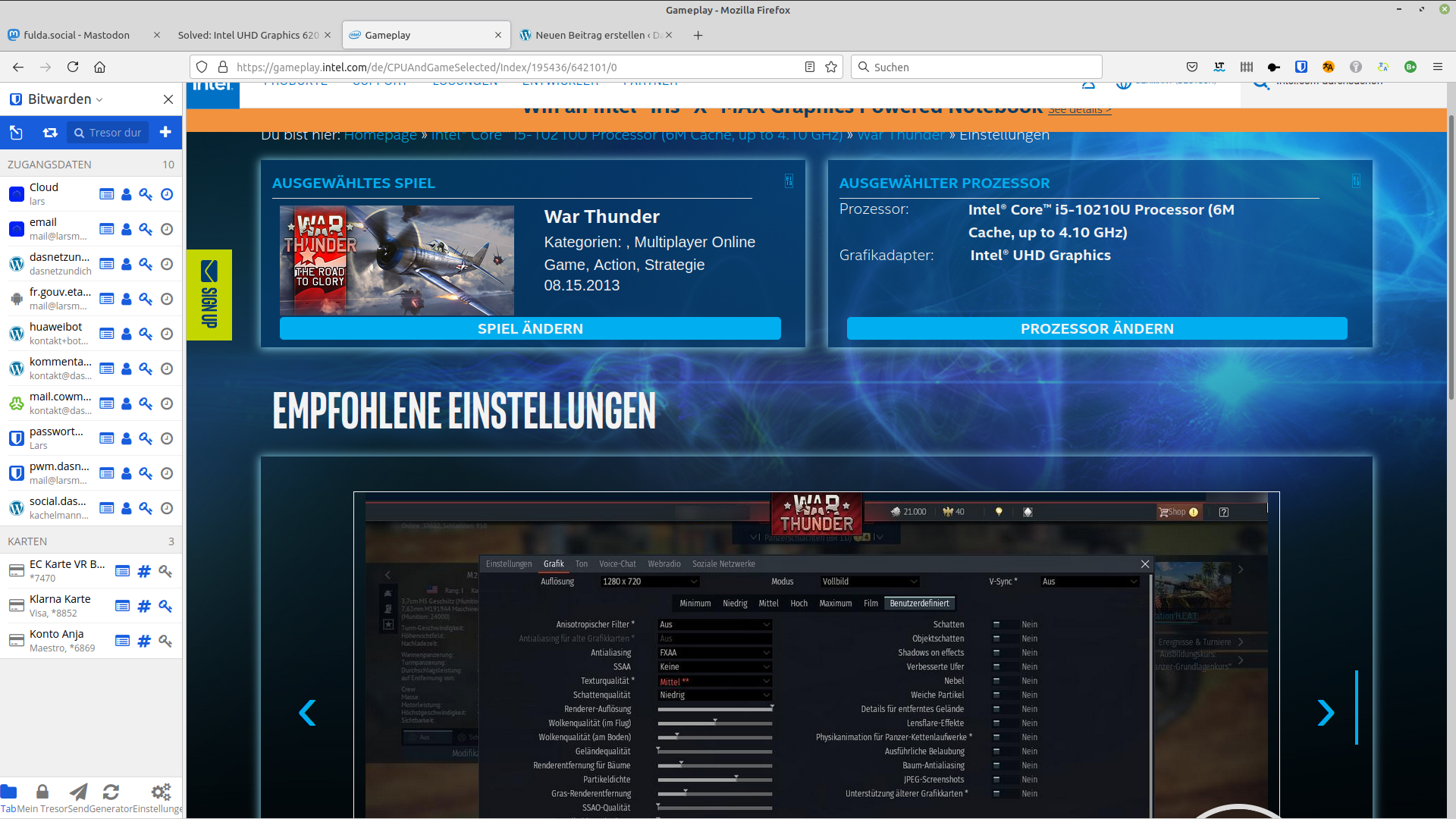Screen dimensions: 1456x819
Task: Reload the current page
Action: tap(73, 67)
